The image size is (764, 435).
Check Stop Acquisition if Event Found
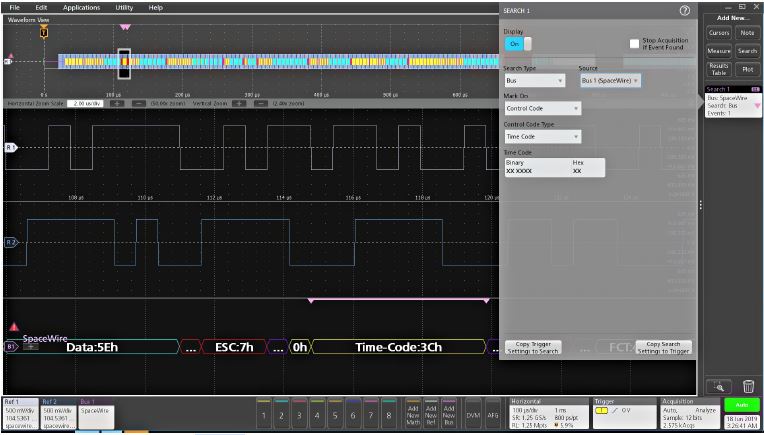[634, 44]
